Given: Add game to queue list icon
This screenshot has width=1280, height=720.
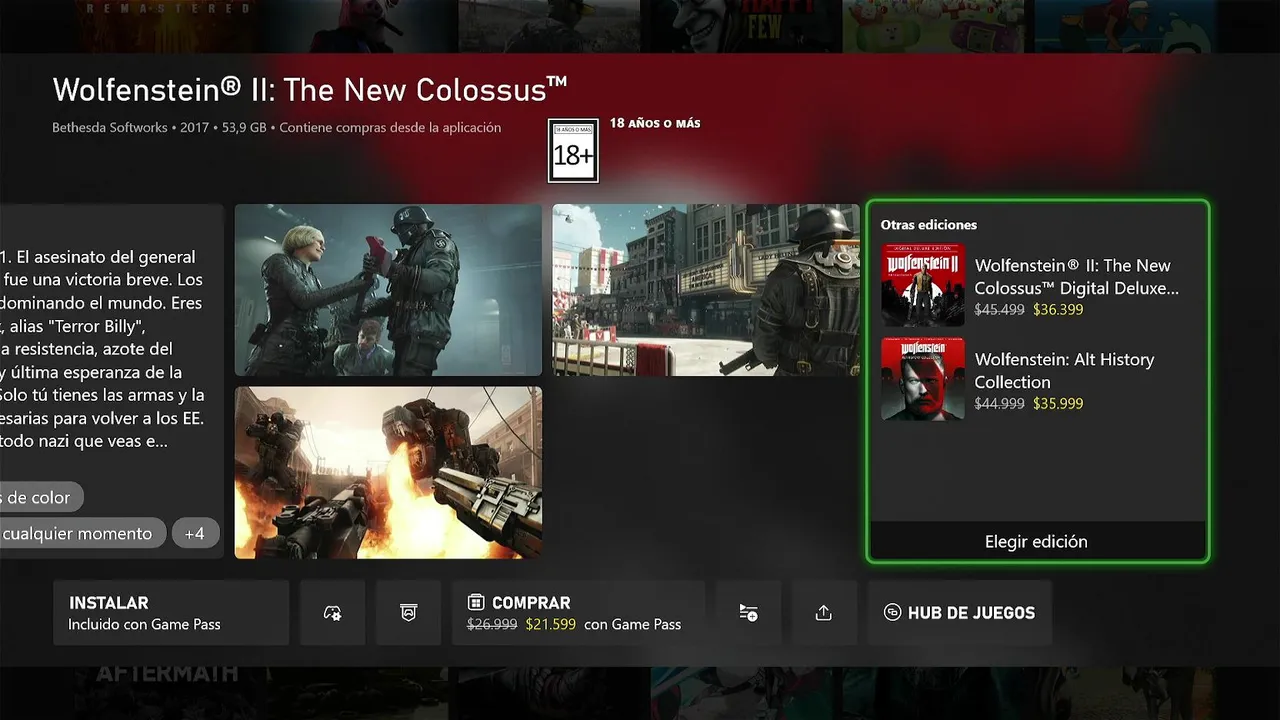Looking at the screenshot, I should pyautogui.click(x=748, y=613).
